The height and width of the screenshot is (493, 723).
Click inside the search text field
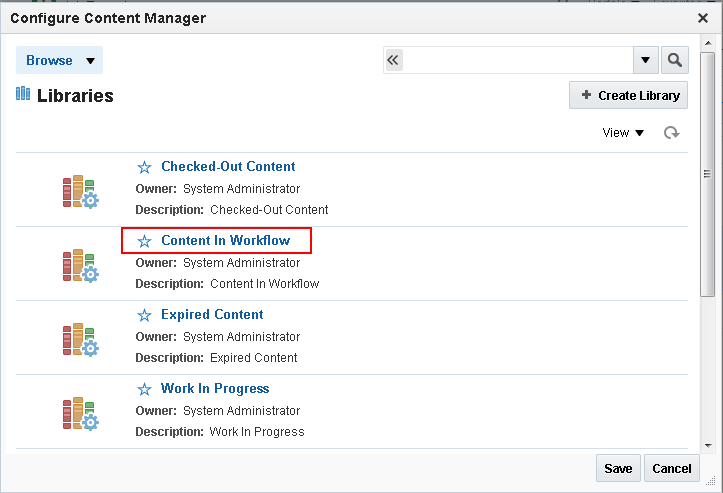tap(518, 60)
